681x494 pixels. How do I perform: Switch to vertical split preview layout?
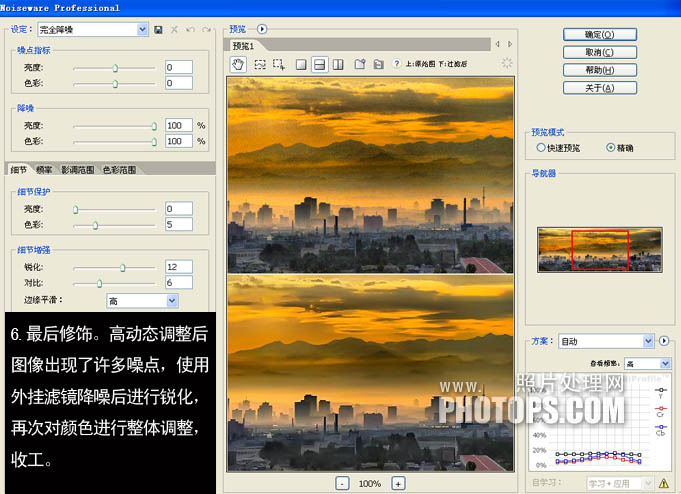coord(338,64)
